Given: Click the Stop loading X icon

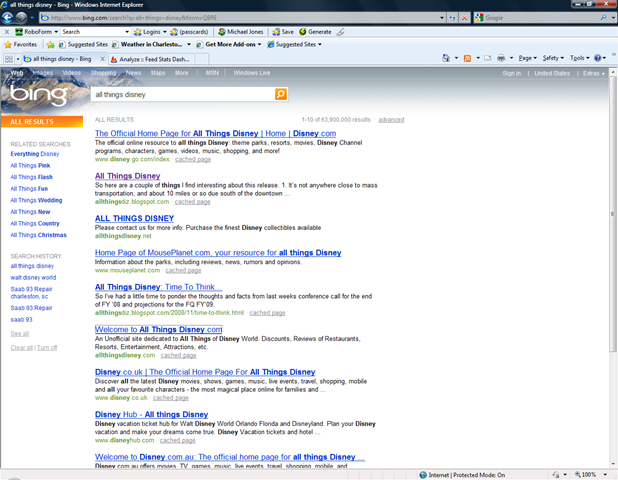Looking at the screenshot, I should tap(465, 18).
